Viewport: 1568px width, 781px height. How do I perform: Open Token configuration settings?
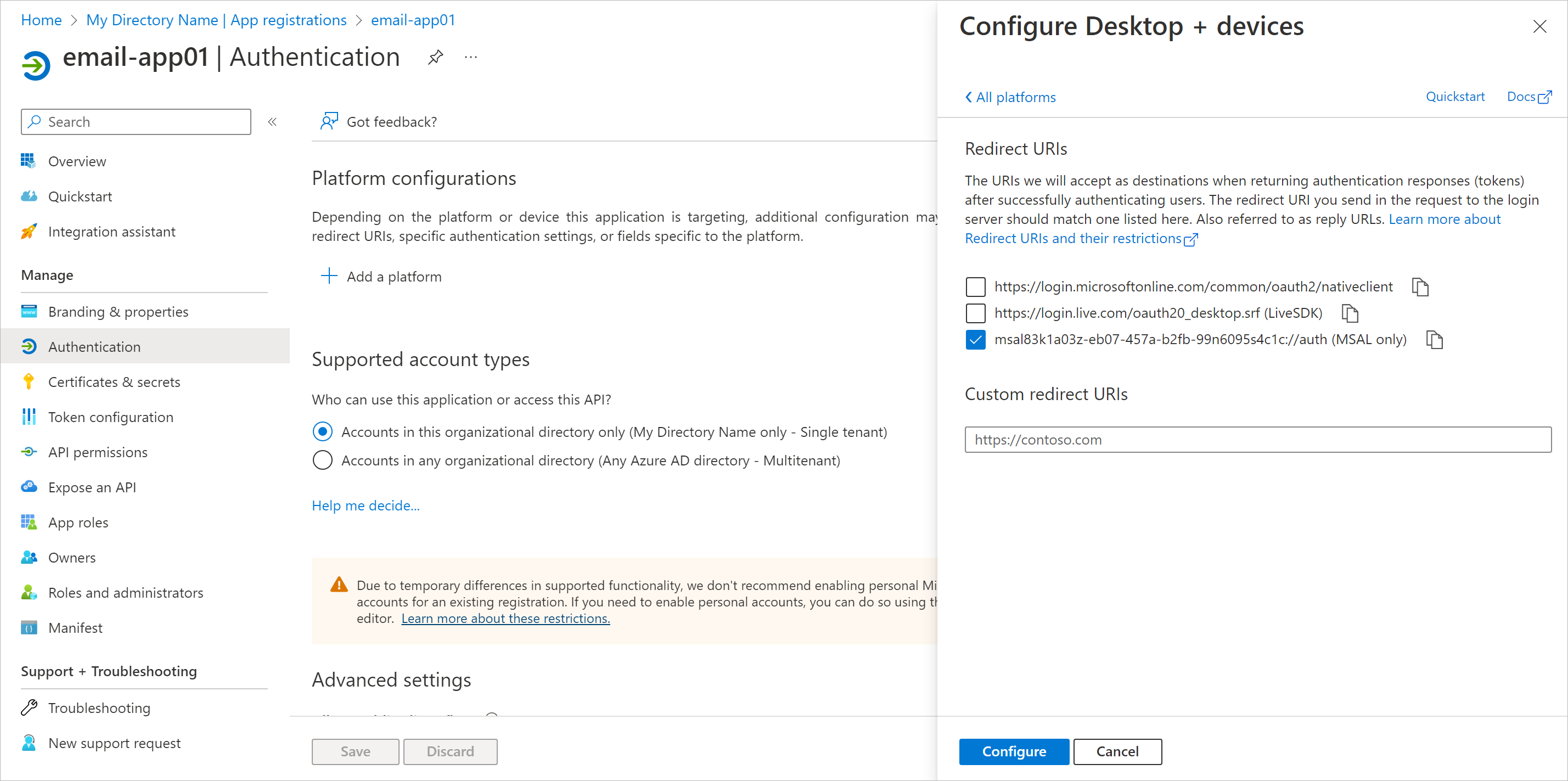[111, 417]
